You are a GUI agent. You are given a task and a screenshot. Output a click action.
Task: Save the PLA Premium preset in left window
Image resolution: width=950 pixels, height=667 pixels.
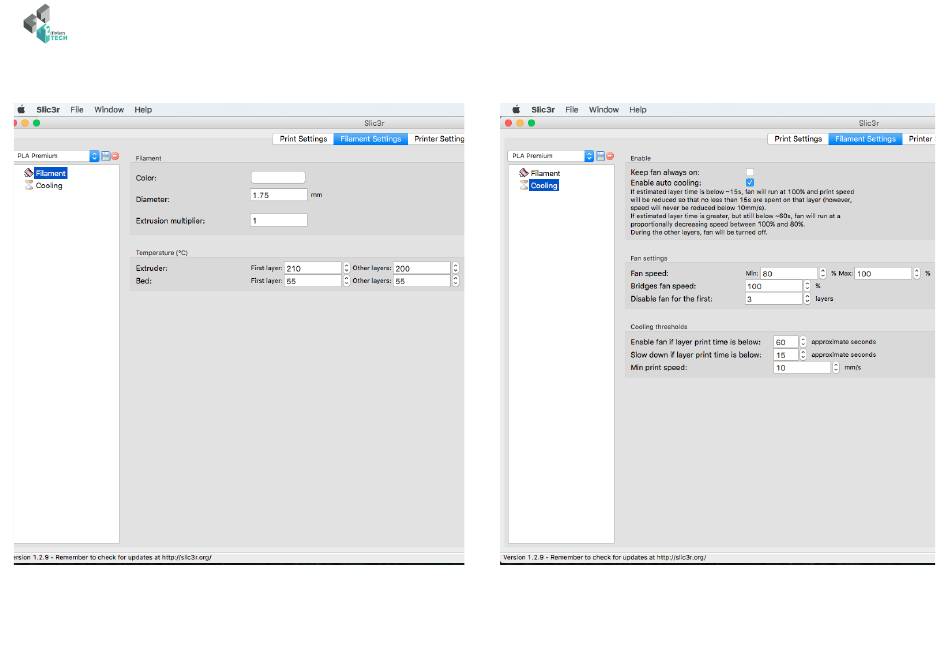point(105,156)
